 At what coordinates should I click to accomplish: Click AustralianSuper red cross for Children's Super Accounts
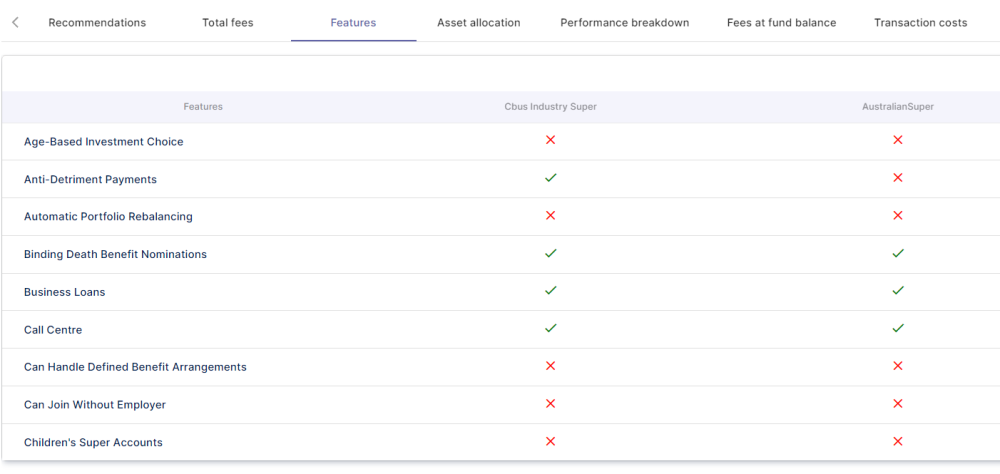(898, 441)
